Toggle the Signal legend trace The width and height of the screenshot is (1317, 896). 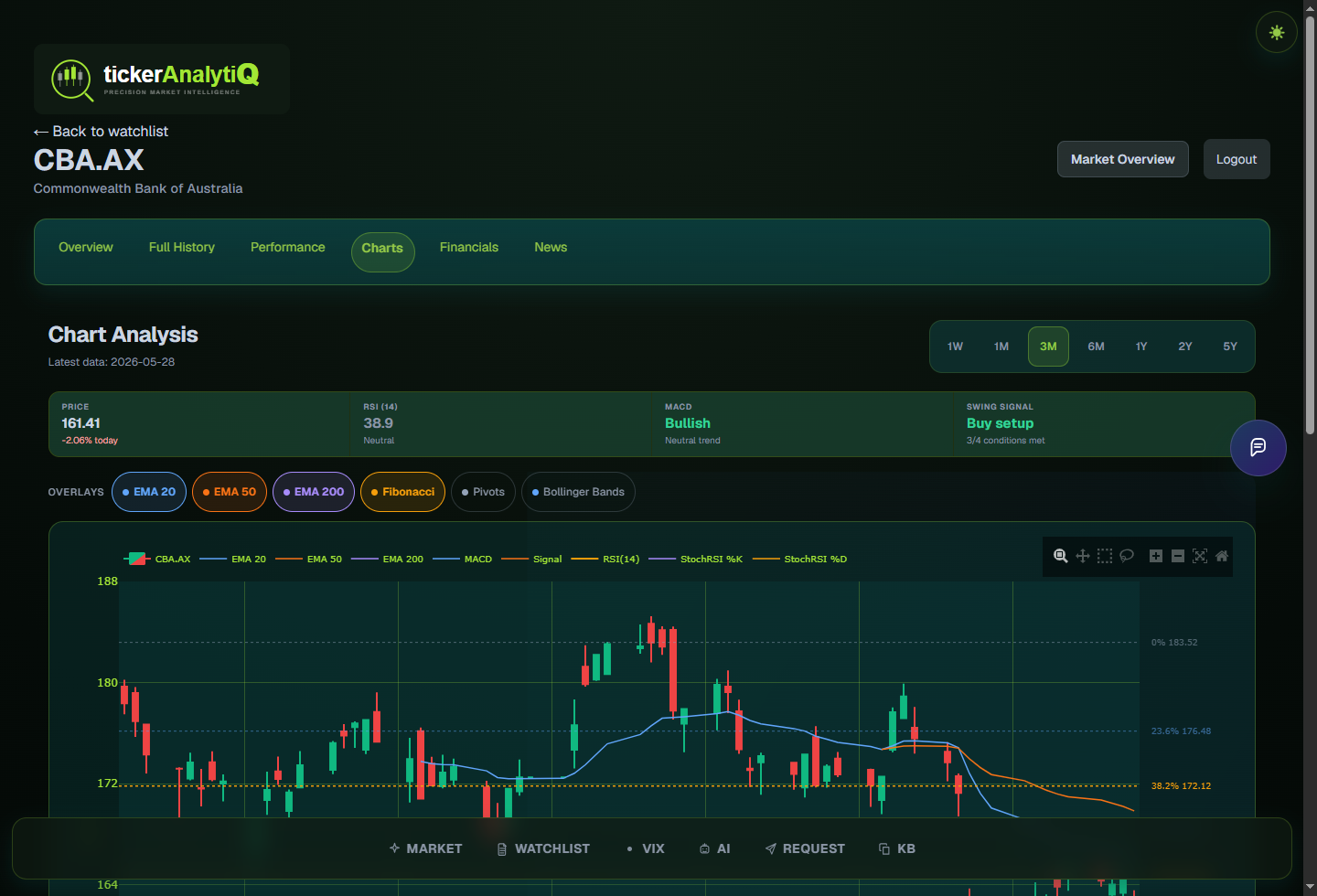pos(532,559)
